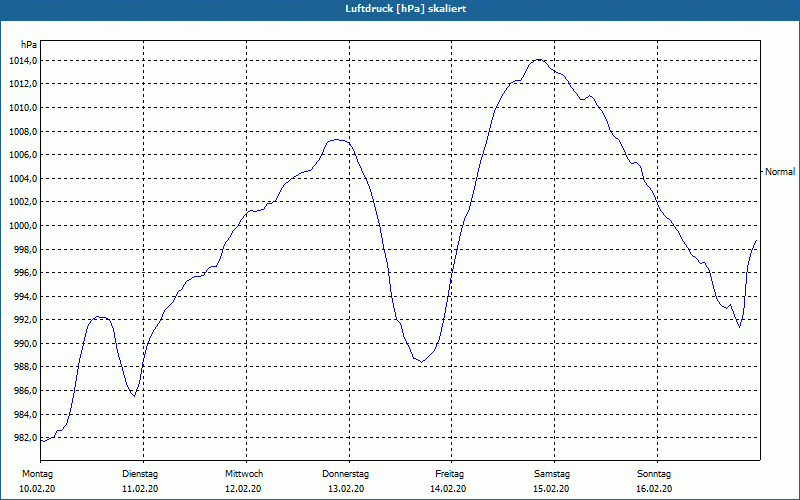Click the date 14.02.20

[x=448, y=489]
